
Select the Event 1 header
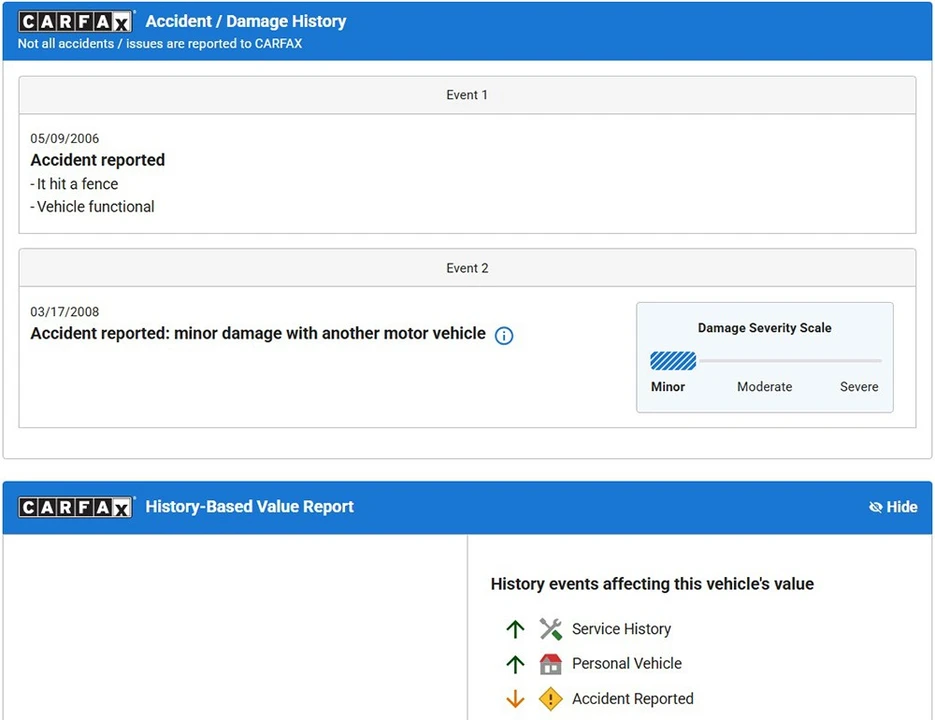467,95
